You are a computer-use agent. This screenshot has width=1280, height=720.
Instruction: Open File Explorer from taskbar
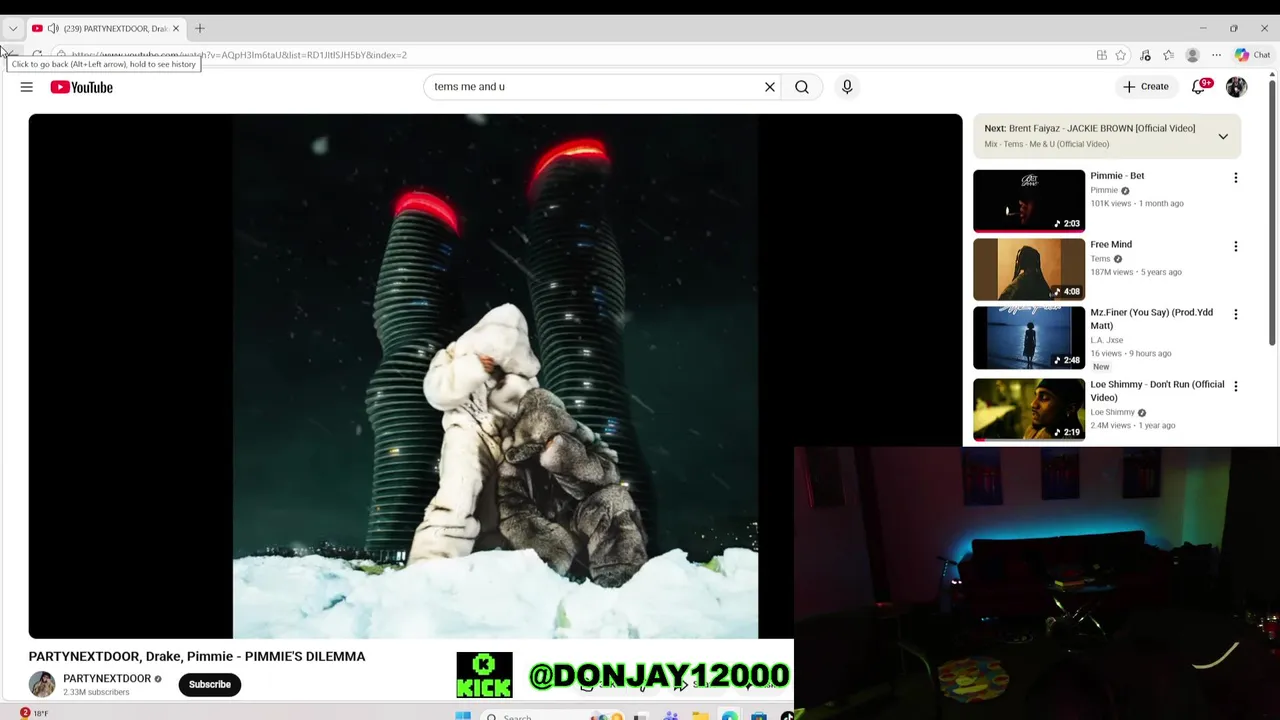(700, 716)
